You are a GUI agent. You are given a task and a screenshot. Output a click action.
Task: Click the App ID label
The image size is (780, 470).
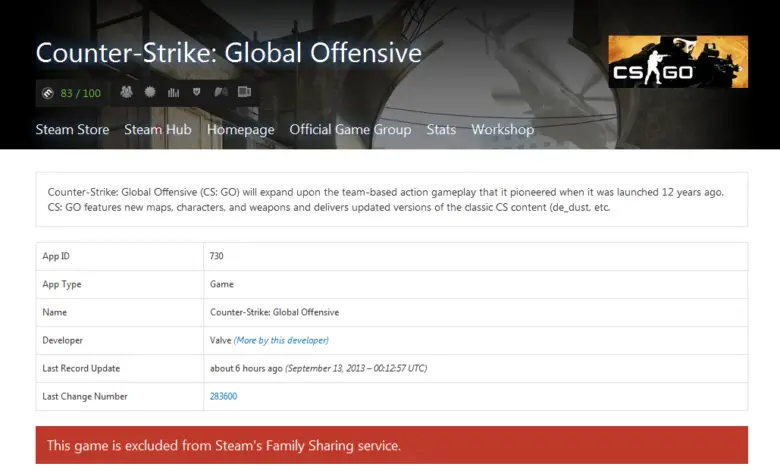tap(56, 256)
